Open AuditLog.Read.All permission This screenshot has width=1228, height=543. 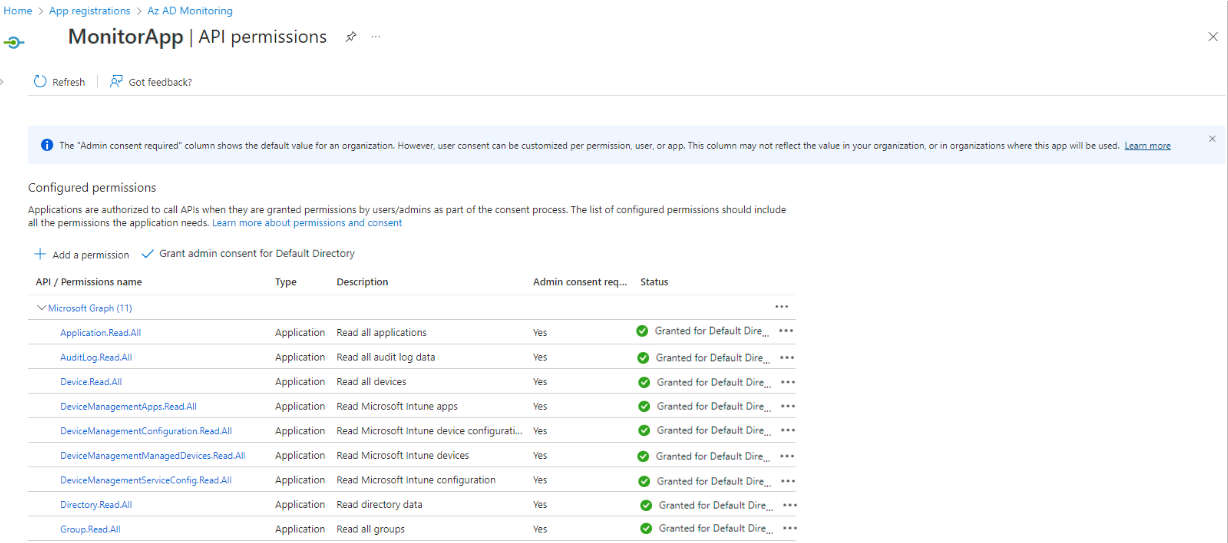point(96,357)
